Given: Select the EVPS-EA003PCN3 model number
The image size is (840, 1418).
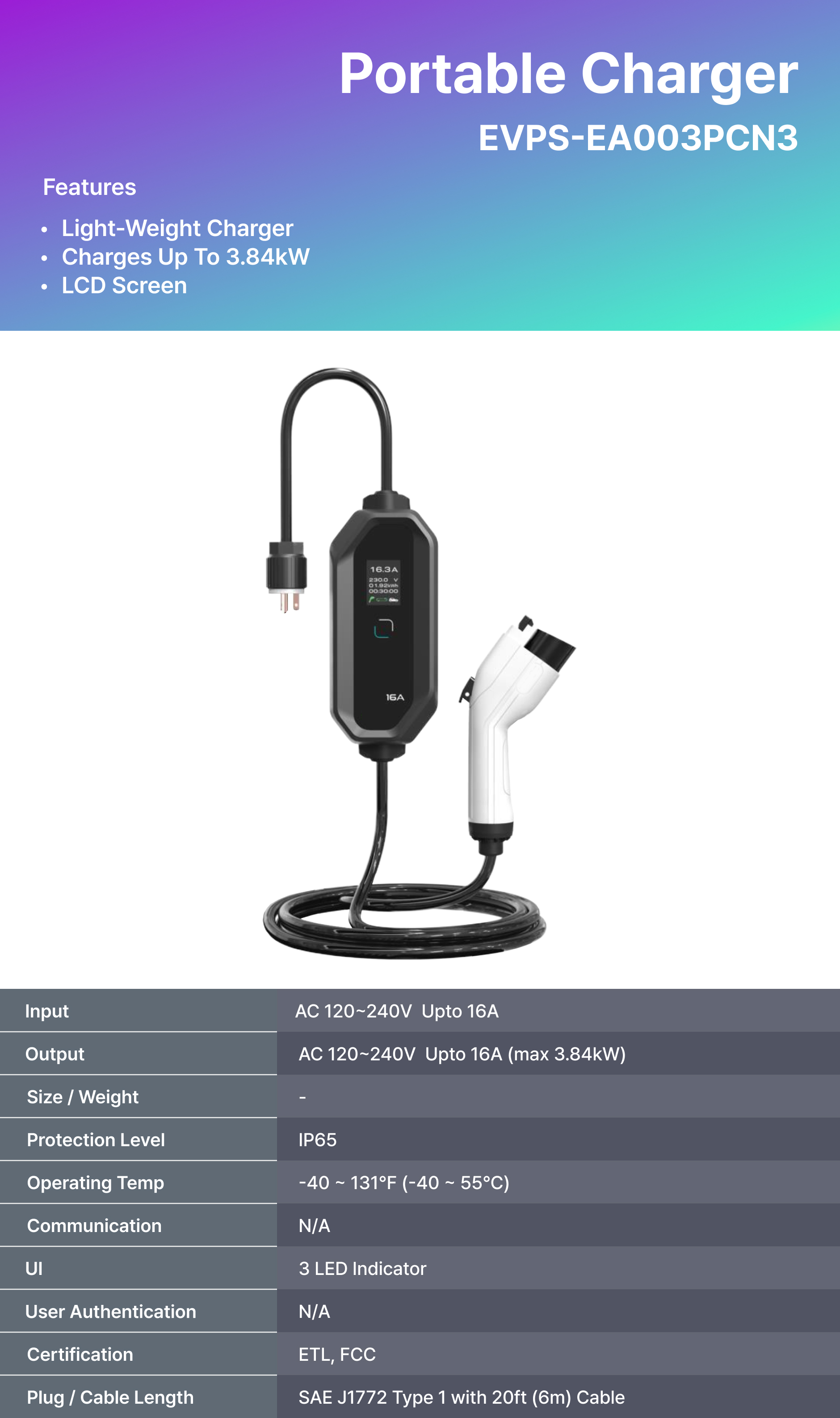Looking at the screenshot, I should click(x=638, y=138).
